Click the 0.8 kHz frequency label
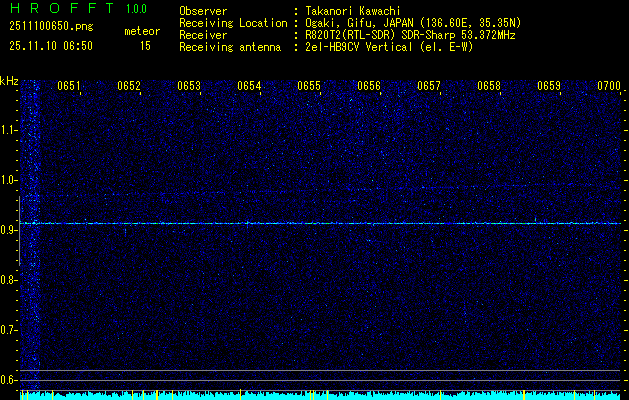This screenshot has width=629, height=400. [x=8, y=280]
